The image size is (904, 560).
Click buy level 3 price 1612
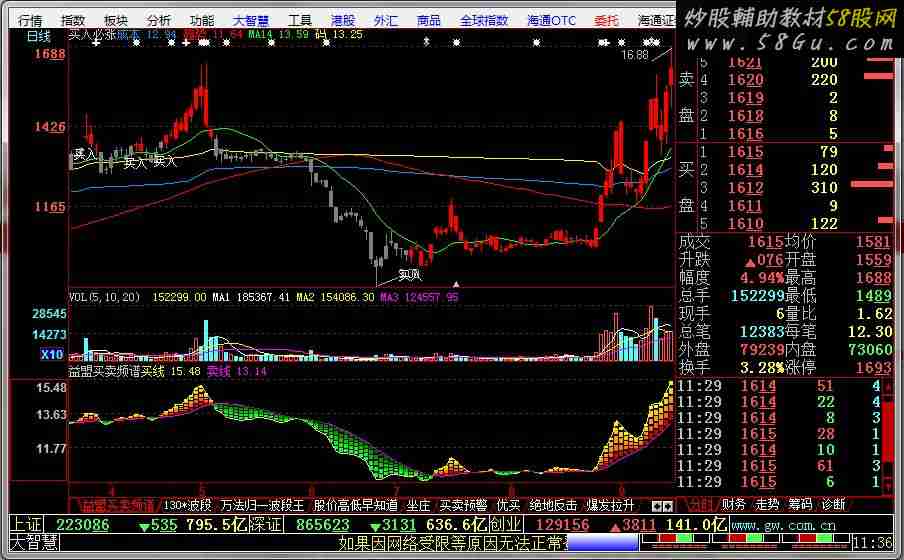tap(745, 188)
